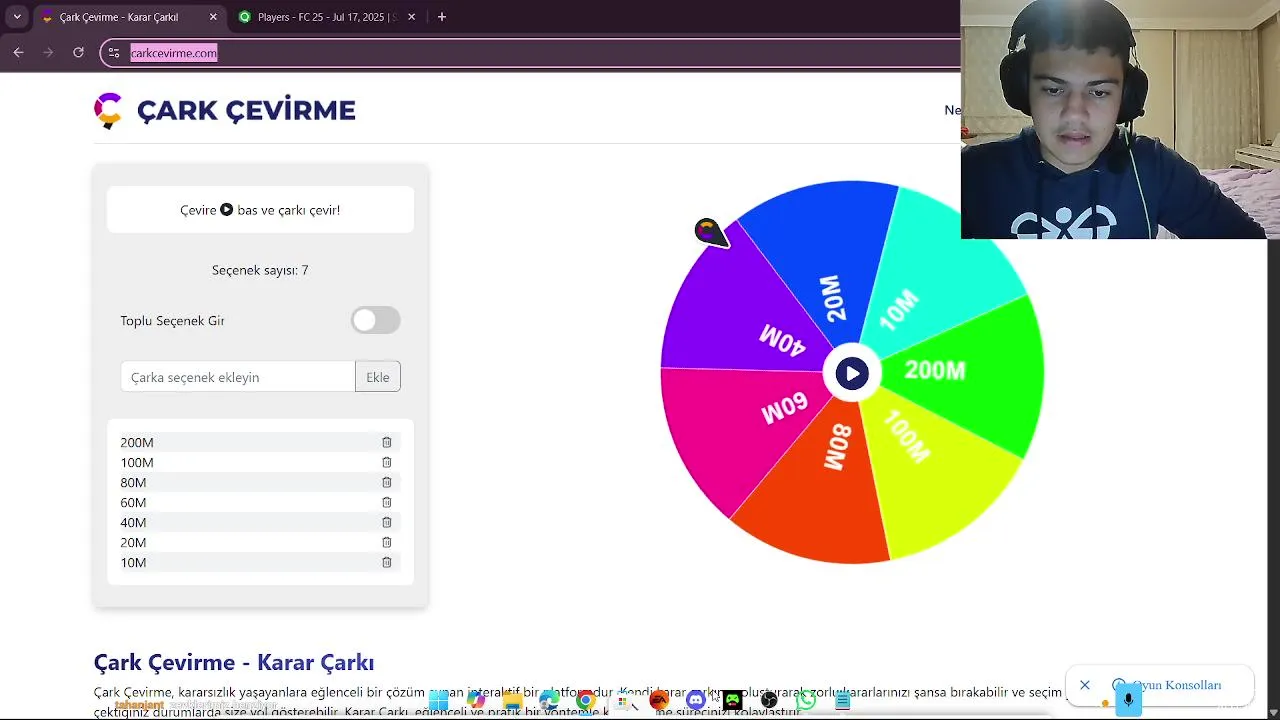Open Copilot from the taskbar

pyautogui.click(x=476, y=700)
